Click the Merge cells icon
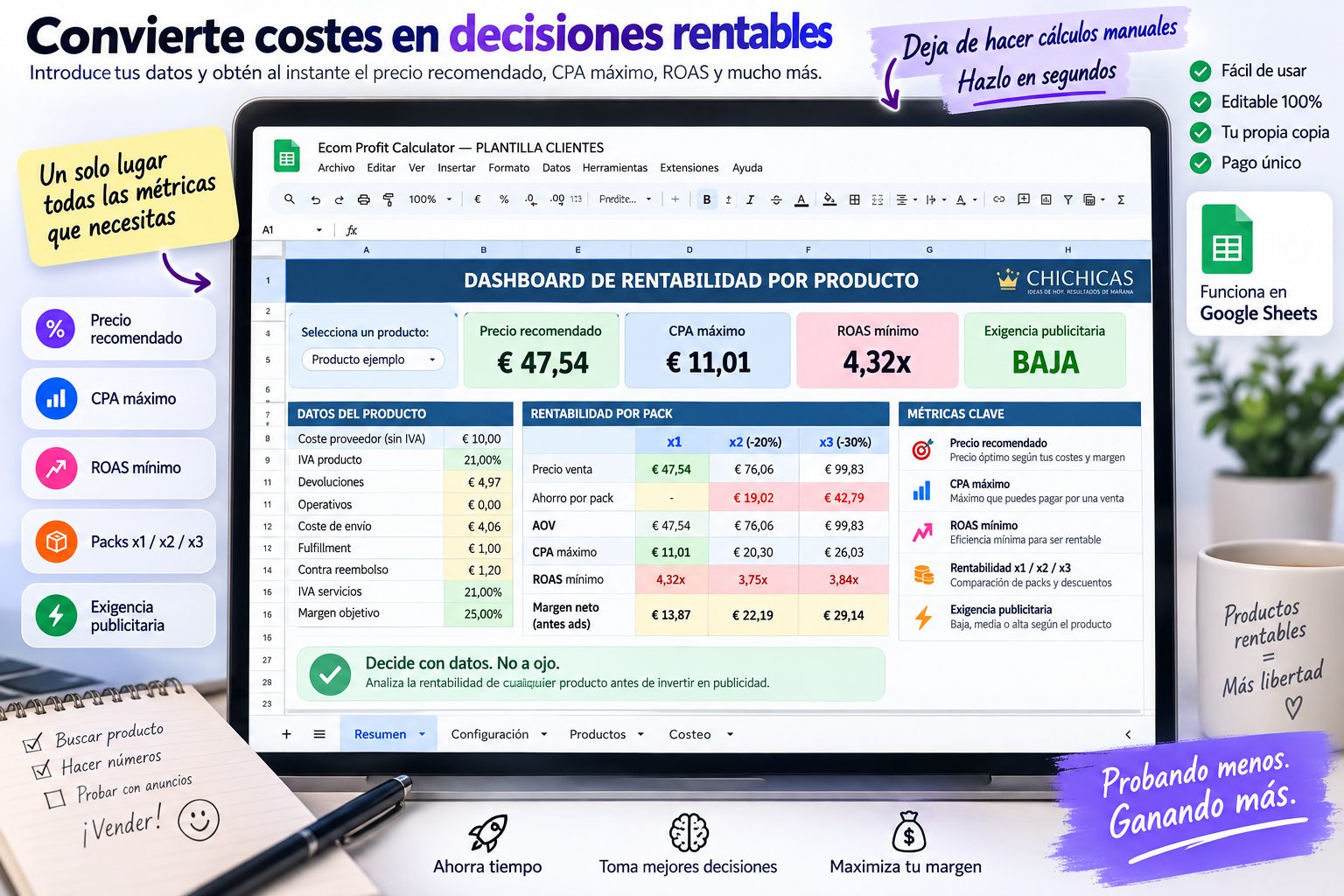Image resolution: width=1344 pixels, height=896 pixels. tap(878, 199)
